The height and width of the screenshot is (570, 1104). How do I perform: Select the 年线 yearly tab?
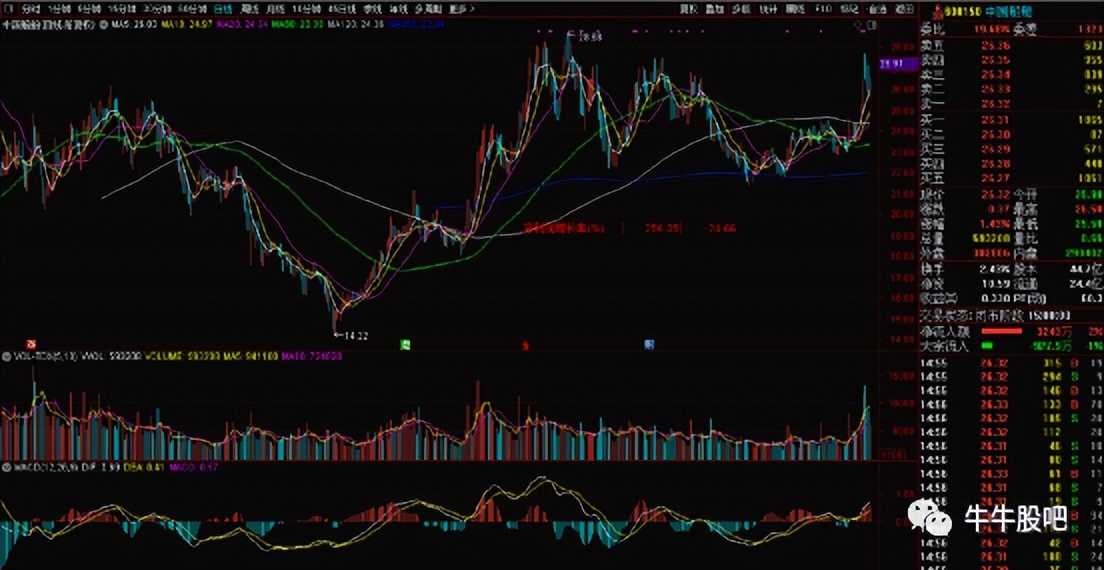pos(399,10)
